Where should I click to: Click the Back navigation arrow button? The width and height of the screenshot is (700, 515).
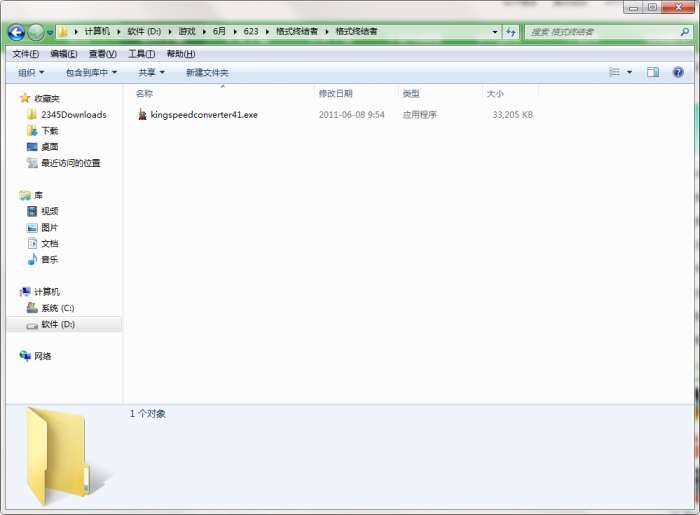click(17, 32)
